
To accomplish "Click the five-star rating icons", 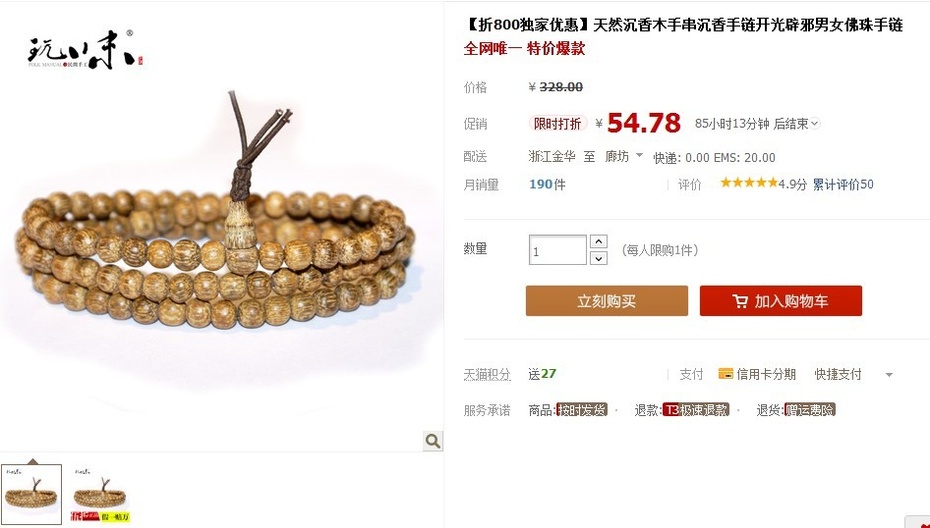I will point(749,183).
